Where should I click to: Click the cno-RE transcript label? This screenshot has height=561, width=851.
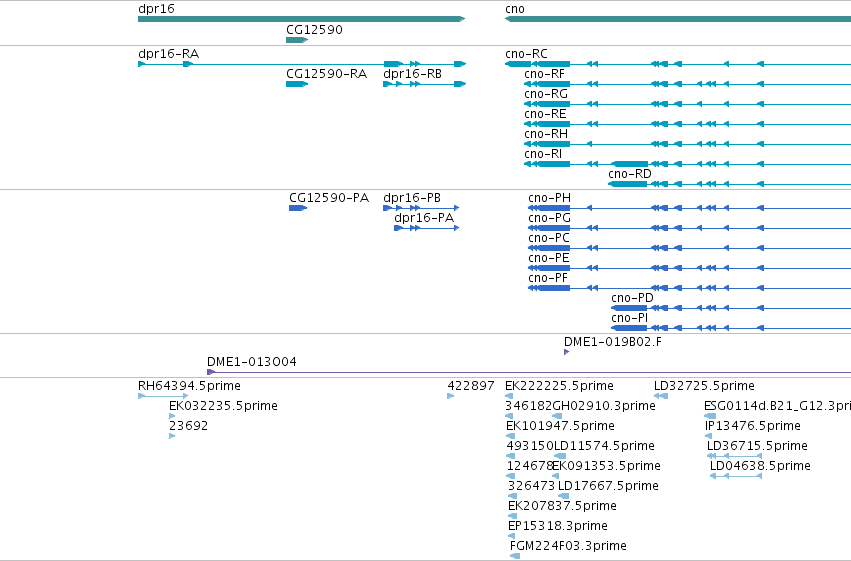(545, 114)
